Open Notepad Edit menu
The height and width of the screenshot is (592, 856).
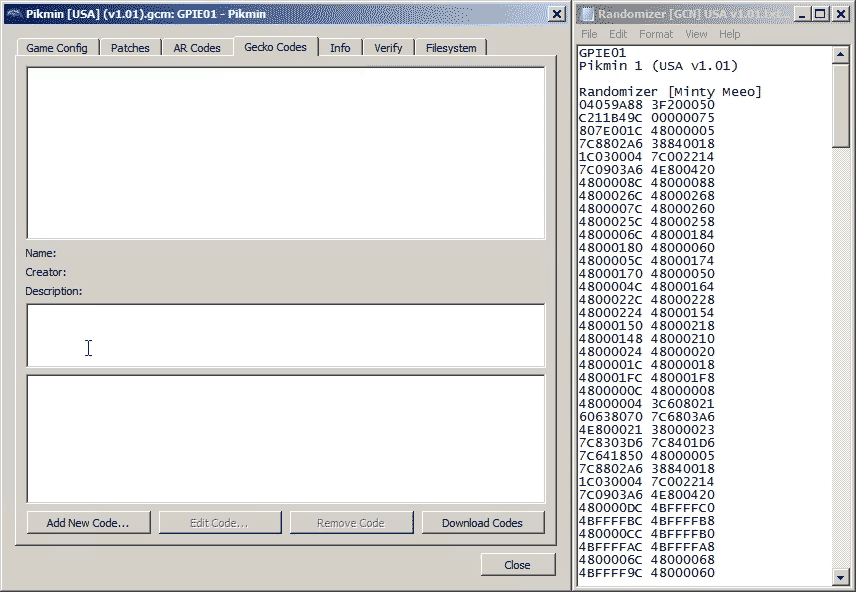[x=618, y=34]
